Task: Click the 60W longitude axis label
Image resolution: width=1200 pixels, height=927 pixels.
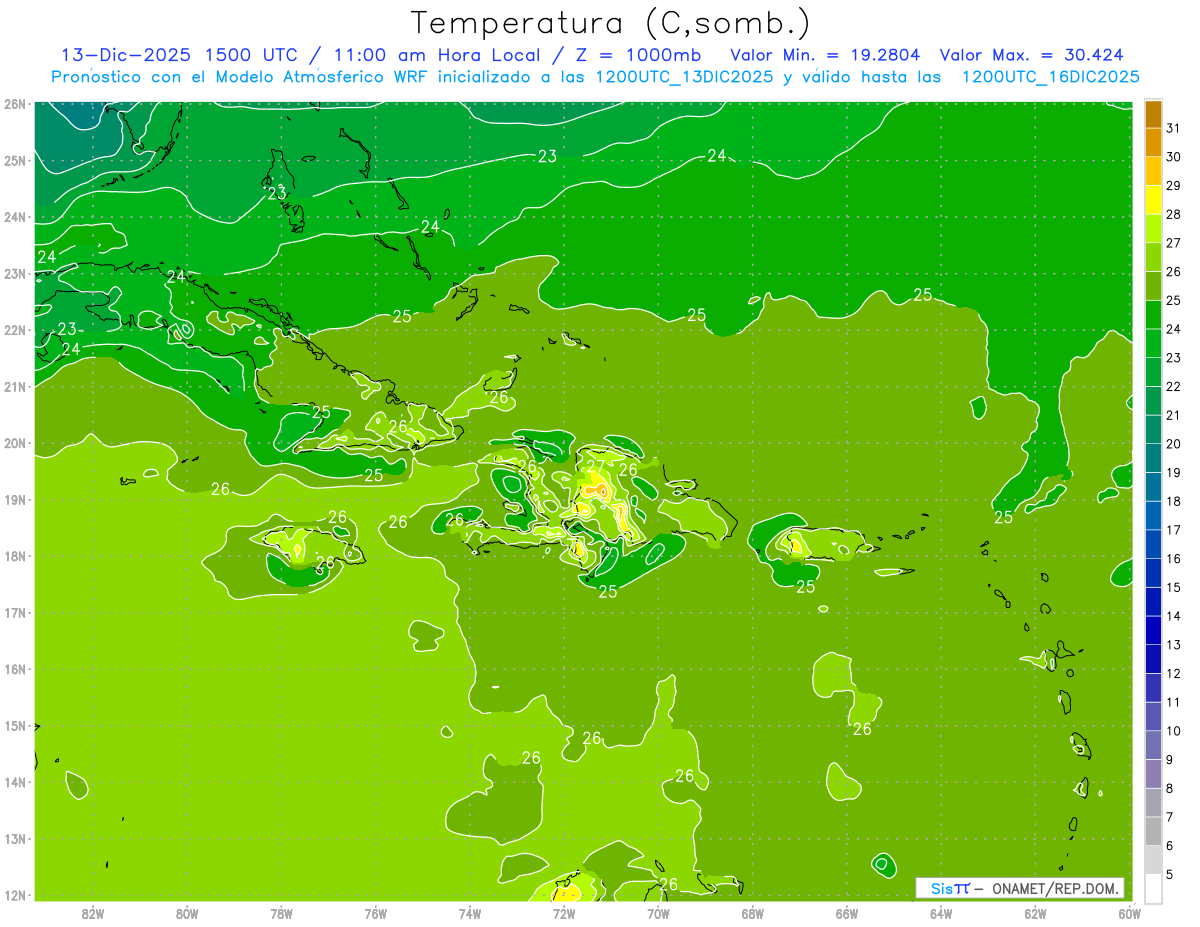Action: pyautogui.click(x=1129, y=912)
